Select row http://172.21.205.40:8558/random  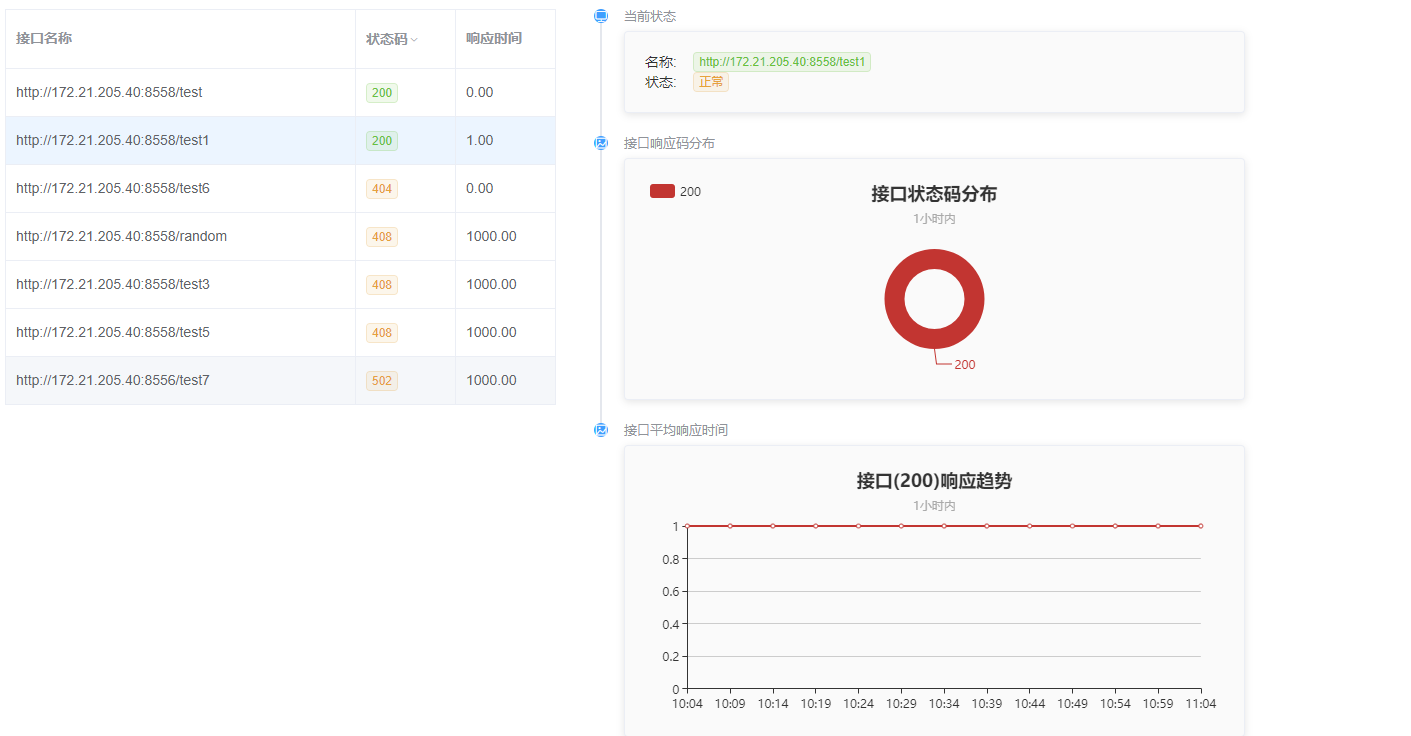[x=280, y=237]
